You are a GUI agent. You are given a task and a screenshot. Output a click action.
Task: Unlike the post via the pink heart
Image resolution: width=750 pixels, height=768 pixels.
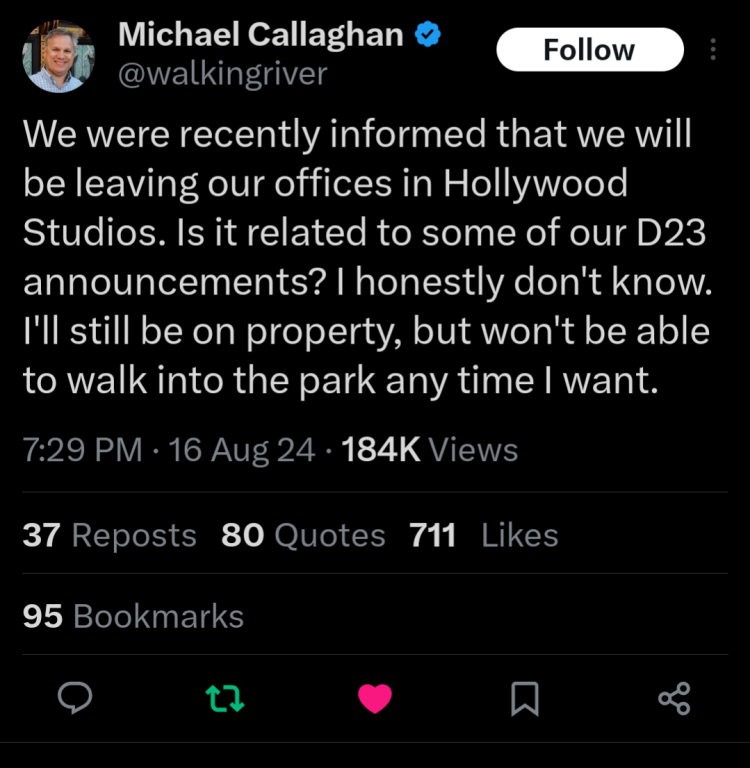[x=374, y=698]
